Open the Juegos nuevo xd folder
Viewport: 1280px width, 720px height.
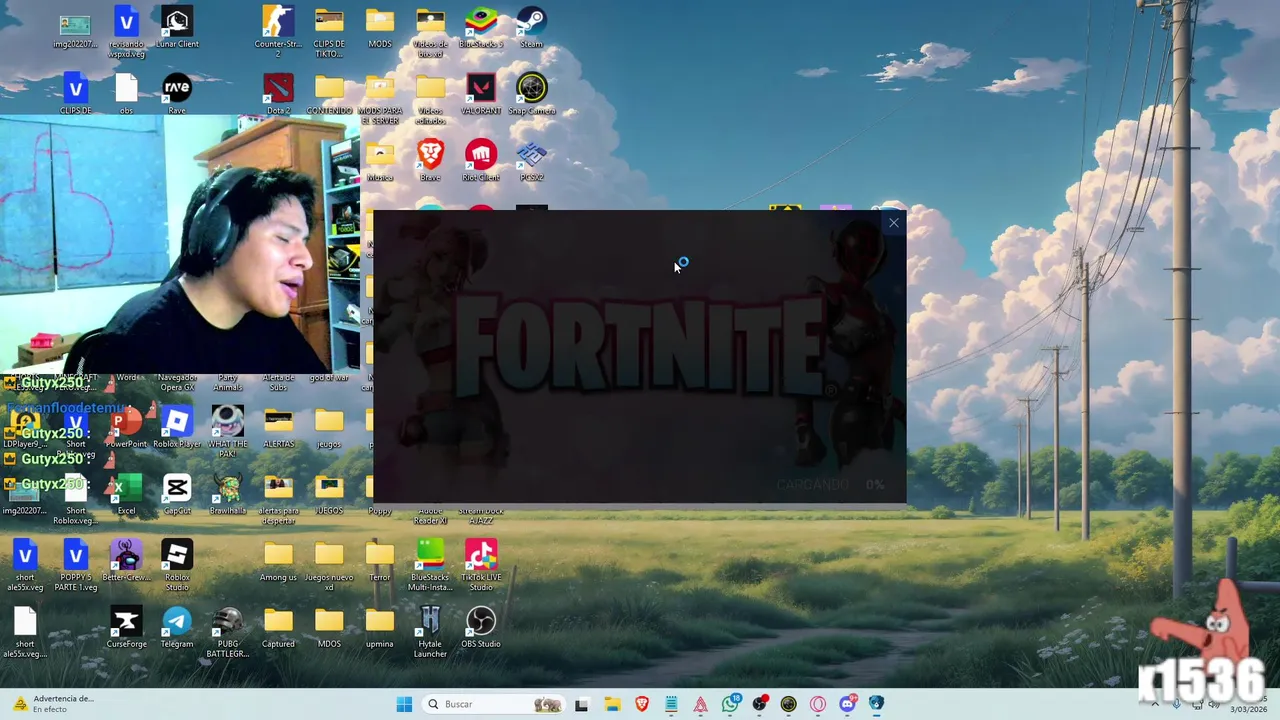pyautogui.click(x=329, y=565)
